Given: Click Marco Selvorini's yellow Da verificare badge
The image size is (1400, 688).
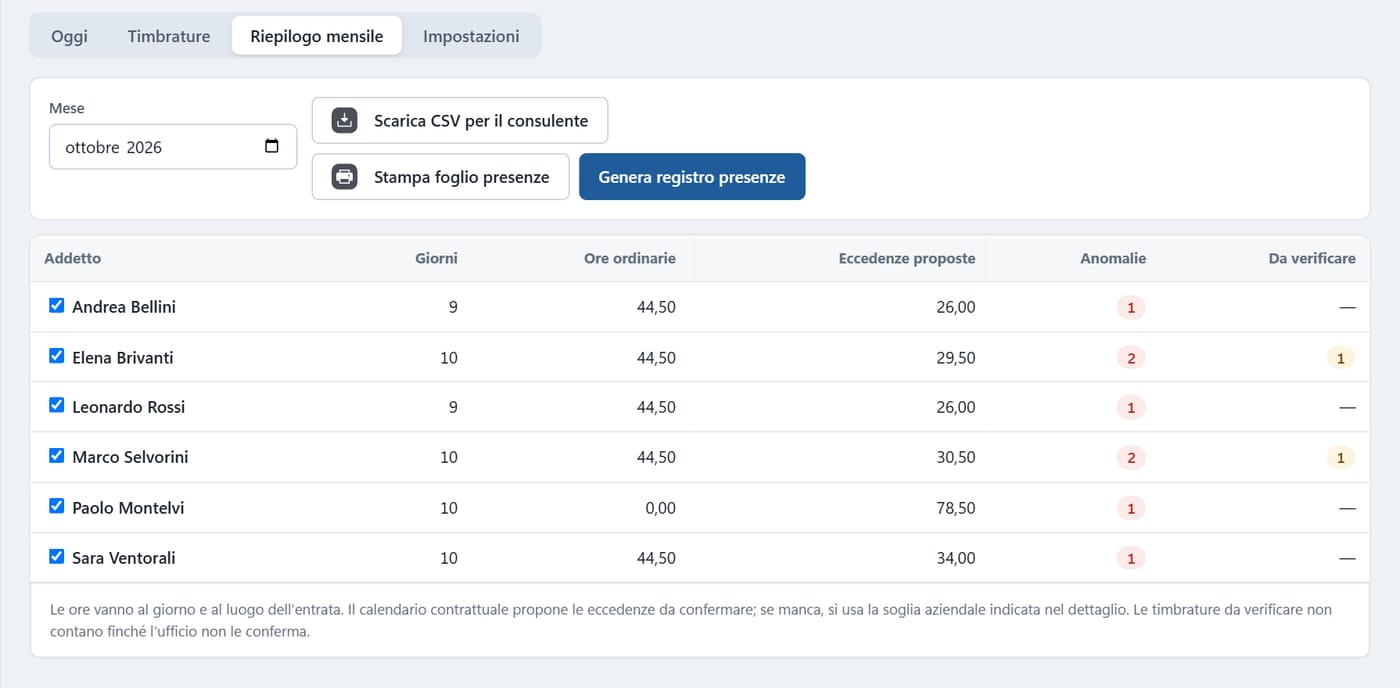Looking at the screenshot, I should 1341,458.
